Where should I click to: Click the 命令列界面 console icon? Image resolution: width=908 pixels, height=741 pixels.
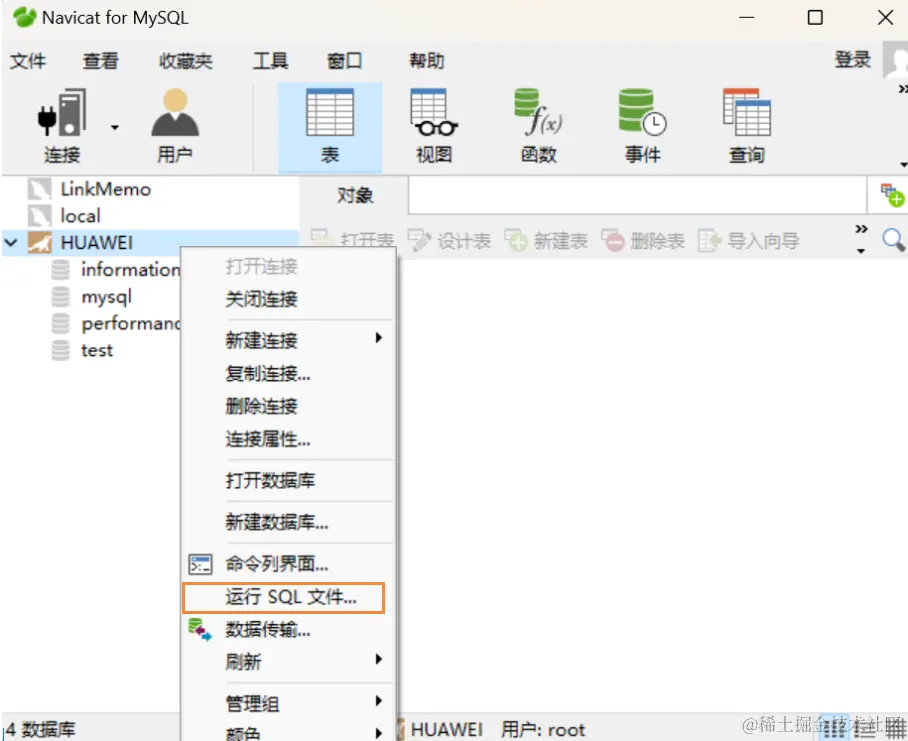pos(200,564)
